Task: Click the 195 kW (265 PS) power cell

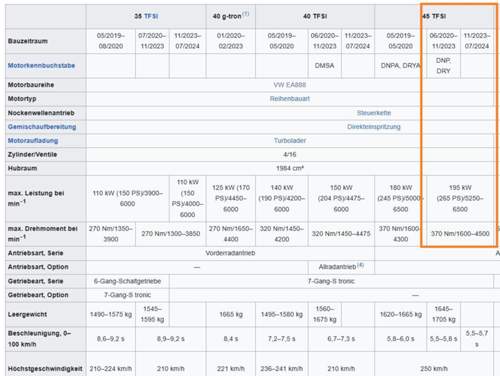Action: point(460,199)
